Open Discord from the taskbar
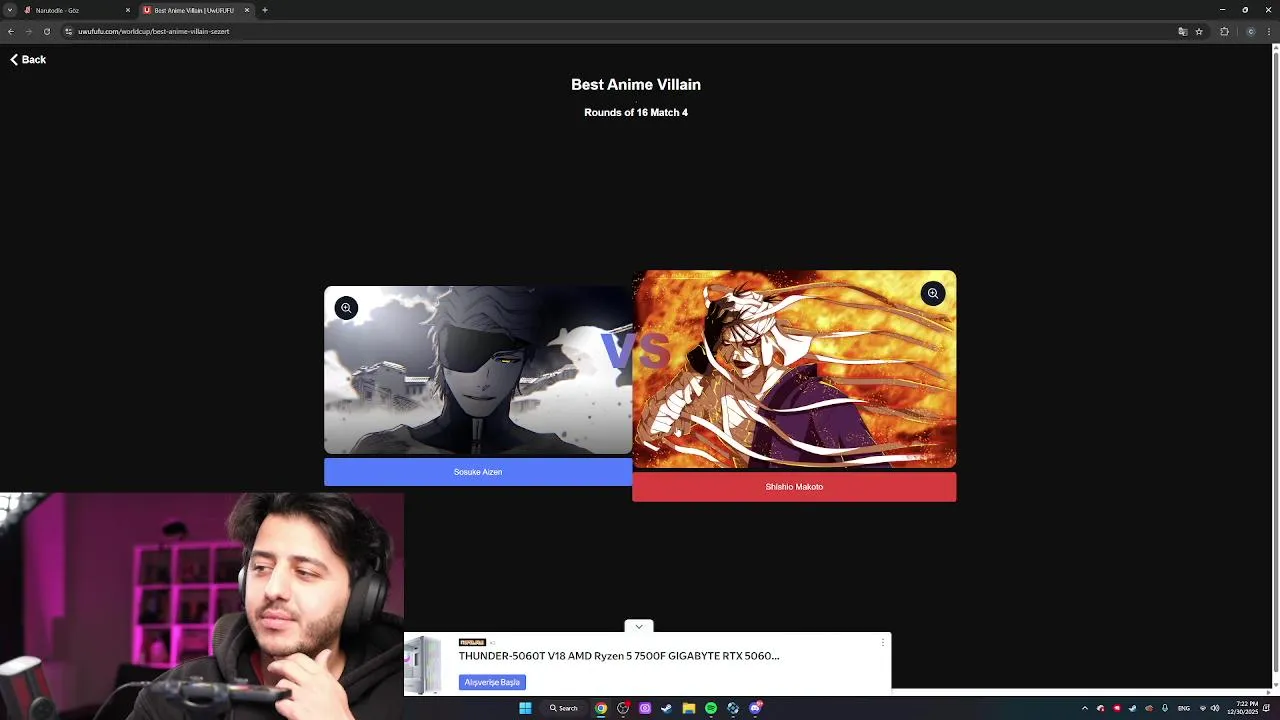The image size is (1280, 720). coord(755,708)
